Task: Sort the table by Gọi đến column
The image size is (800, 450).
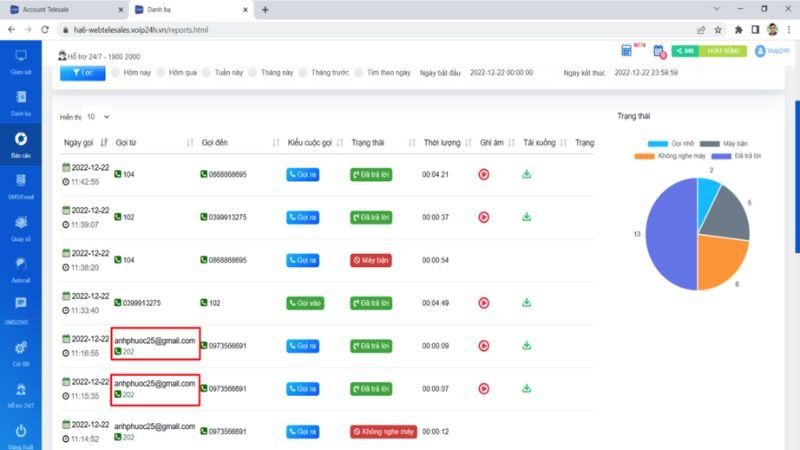Action: [x=276, y=143]
